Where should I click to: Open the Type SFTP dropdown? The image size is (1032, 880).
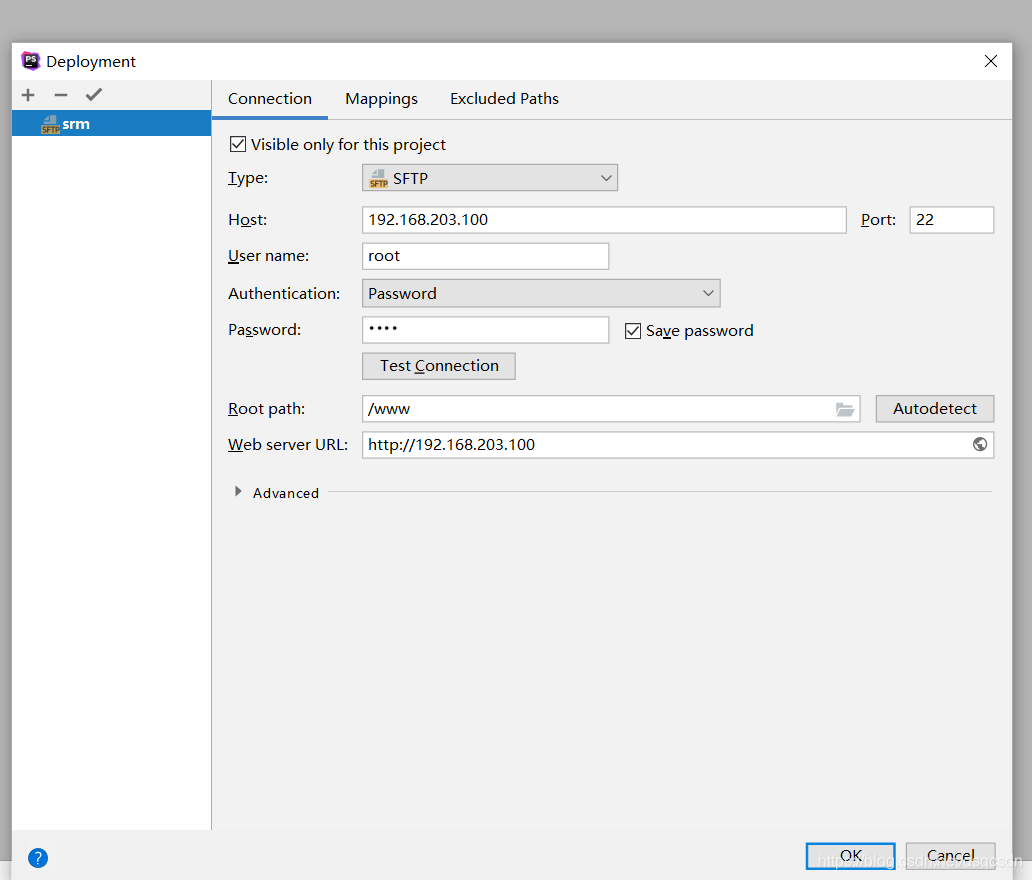point(490,178)
